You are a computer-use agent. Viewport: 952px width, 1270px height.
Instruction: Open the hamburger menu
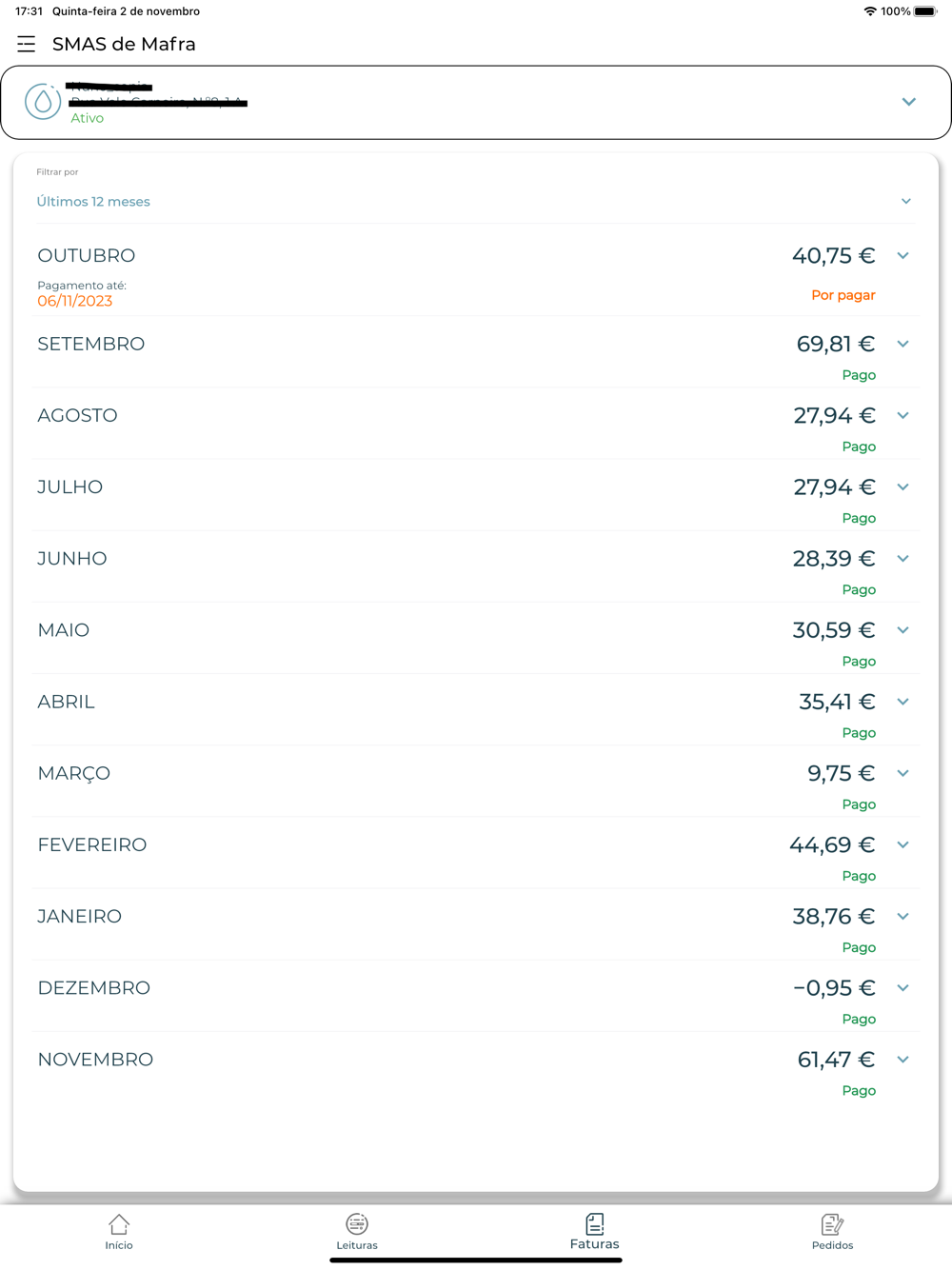click(x=27, y=44)
